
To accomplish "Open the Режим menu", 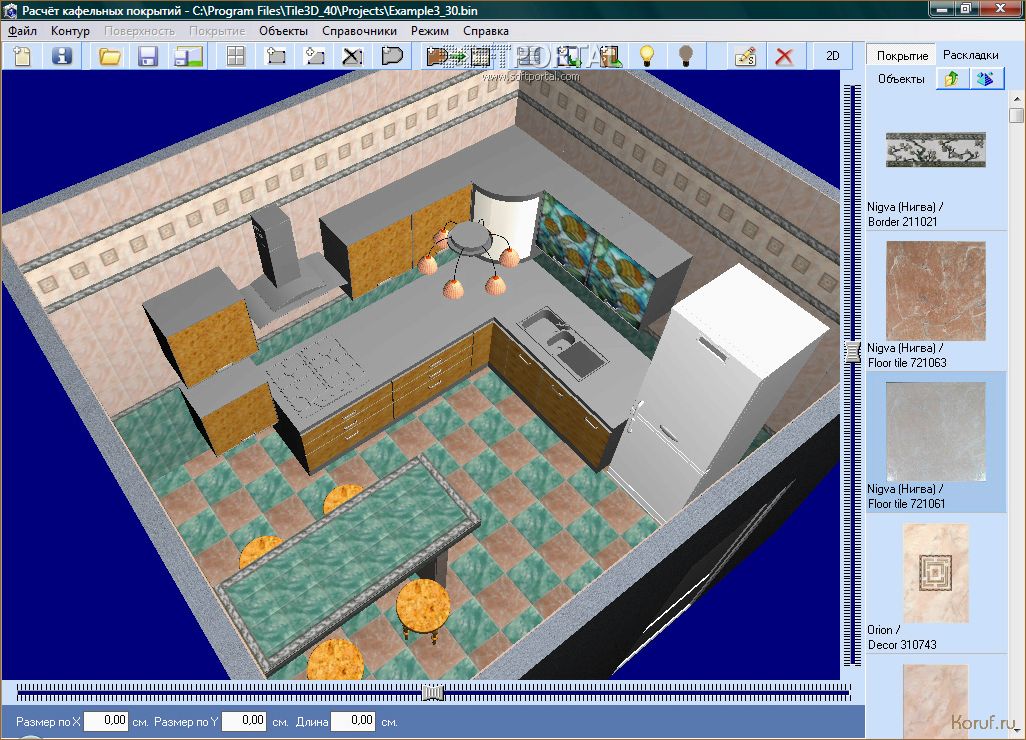I will click(430, 31).
